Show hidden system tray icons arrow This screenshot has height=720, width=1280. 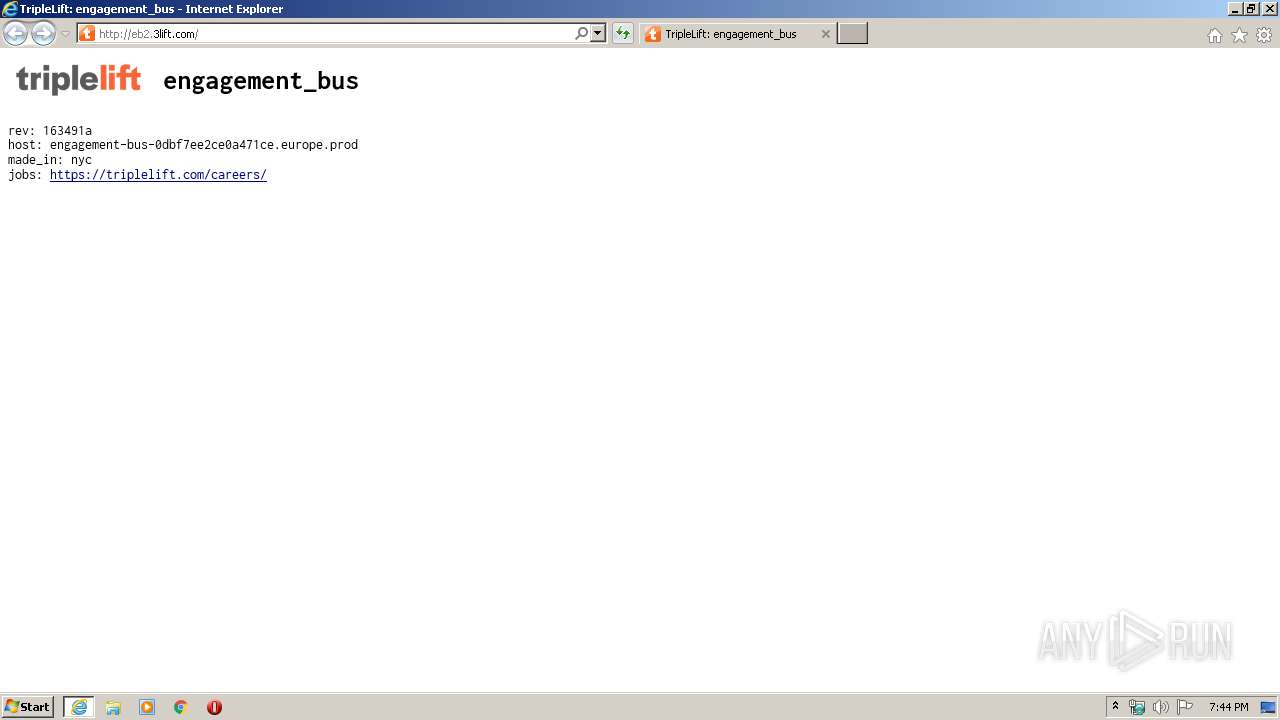point(1116,707)
